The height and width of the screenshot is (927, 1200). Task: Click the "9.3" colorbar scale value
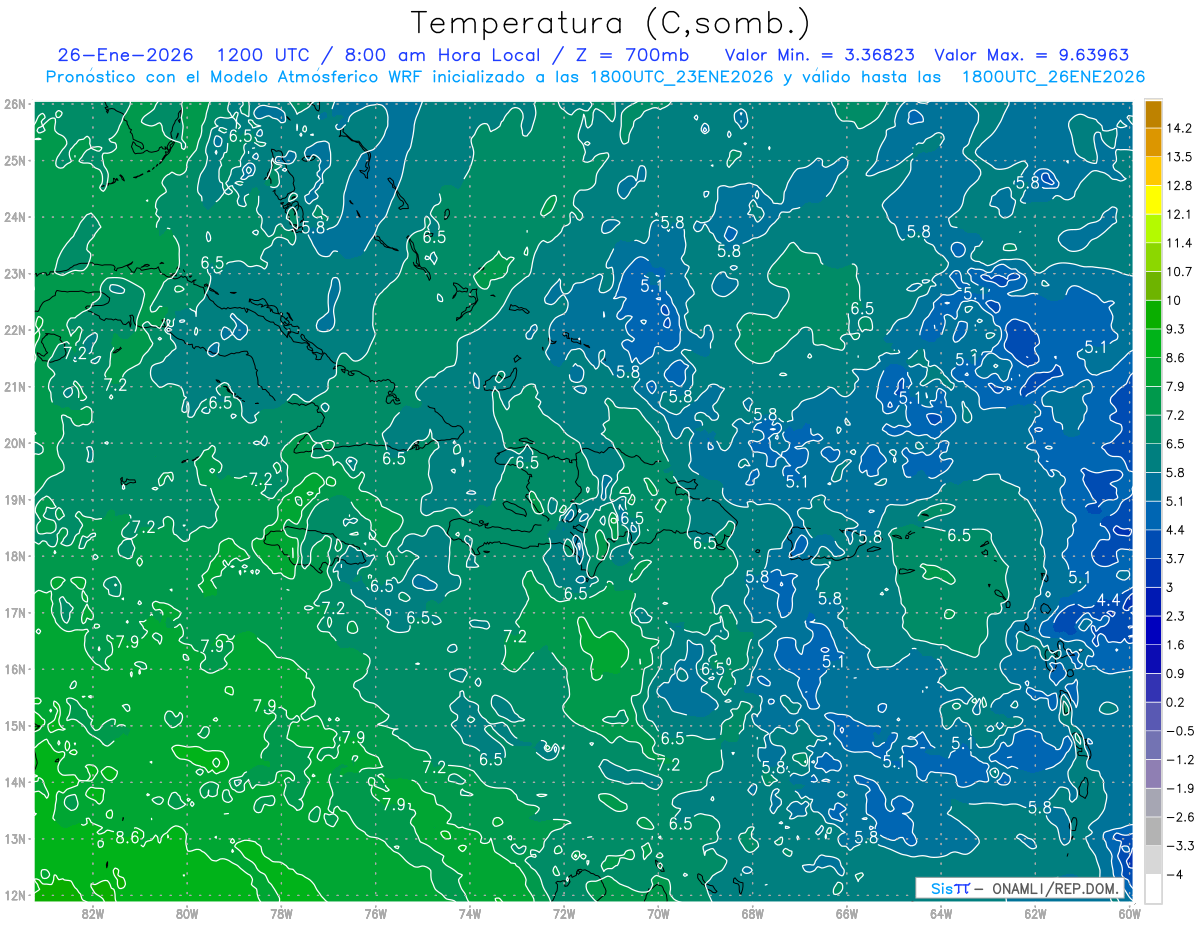(1176, 329)
